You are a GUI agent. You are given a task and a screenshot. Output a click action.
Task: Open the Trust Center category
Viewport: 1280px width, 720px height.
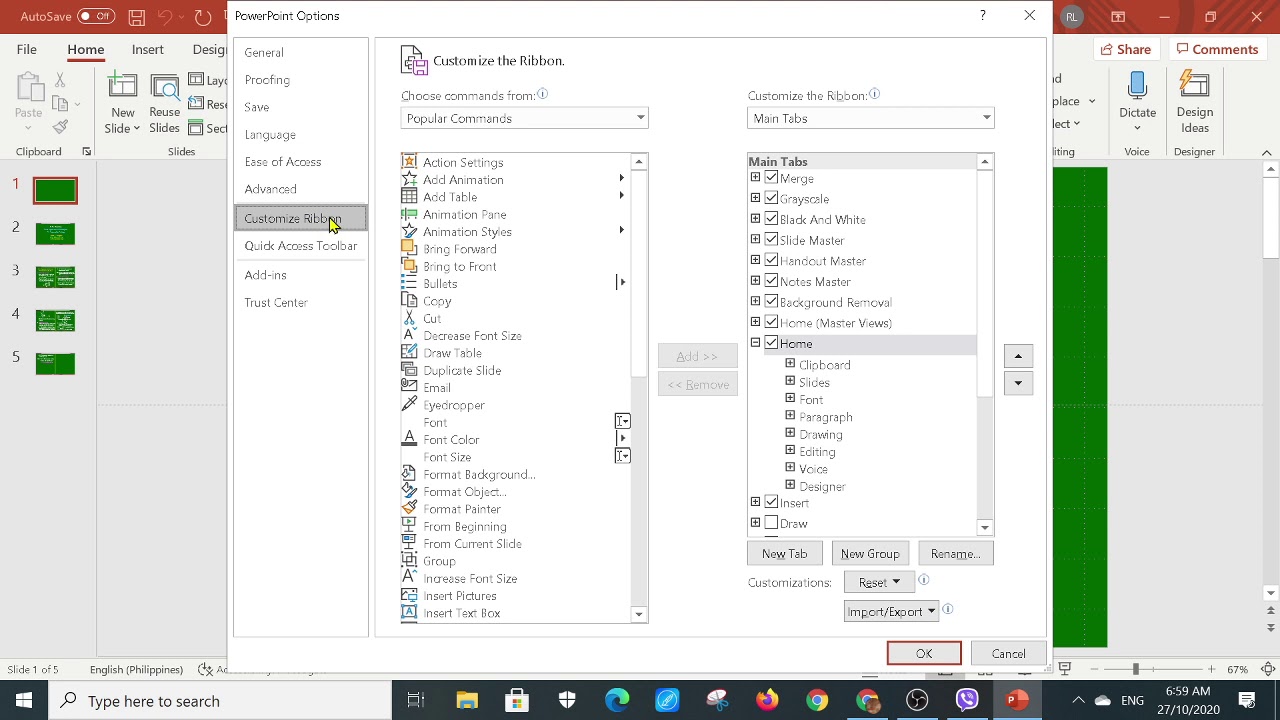(276, 302)
